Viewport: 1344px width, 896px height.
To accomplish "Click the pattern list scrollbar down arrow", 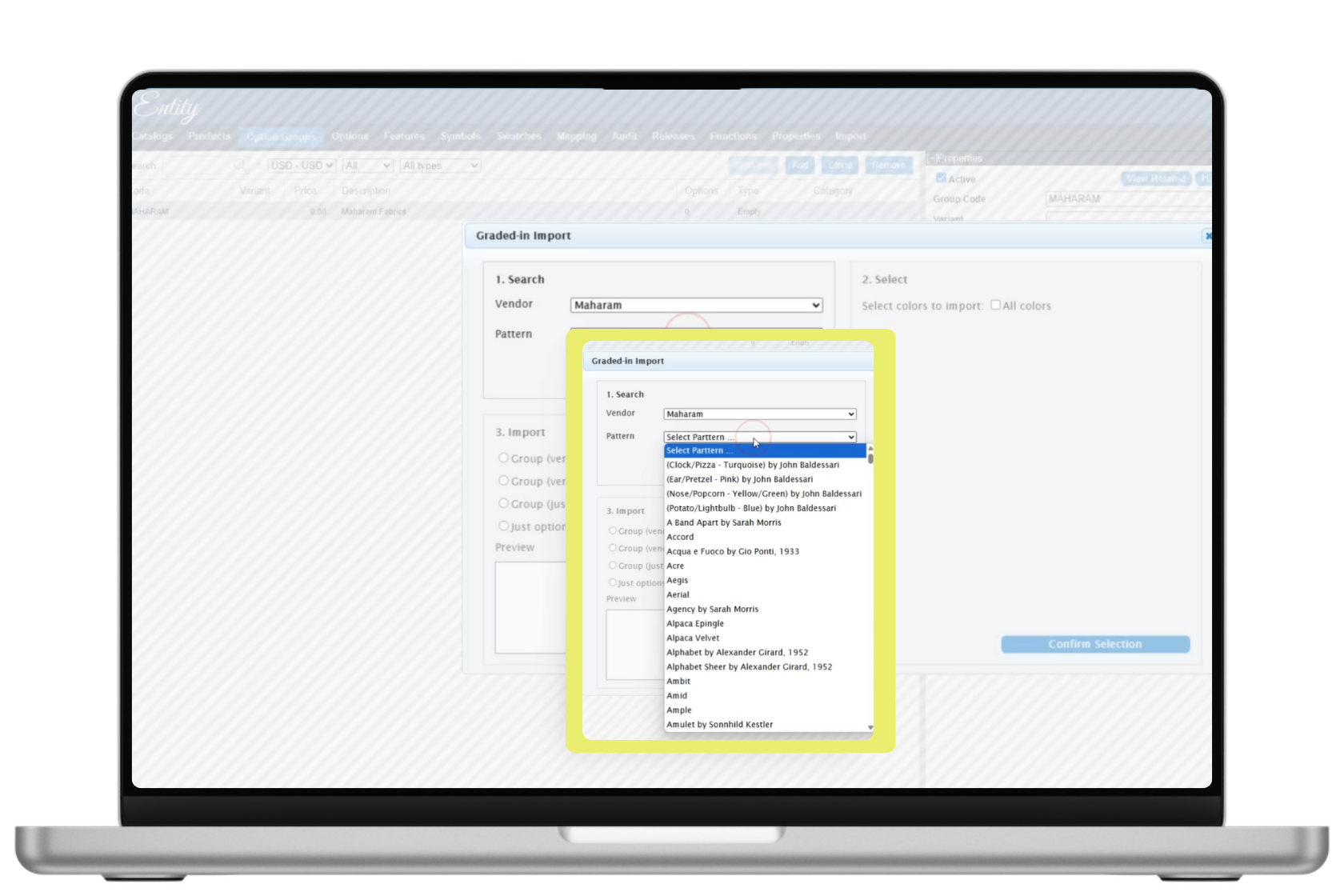I will pos(870,727).
